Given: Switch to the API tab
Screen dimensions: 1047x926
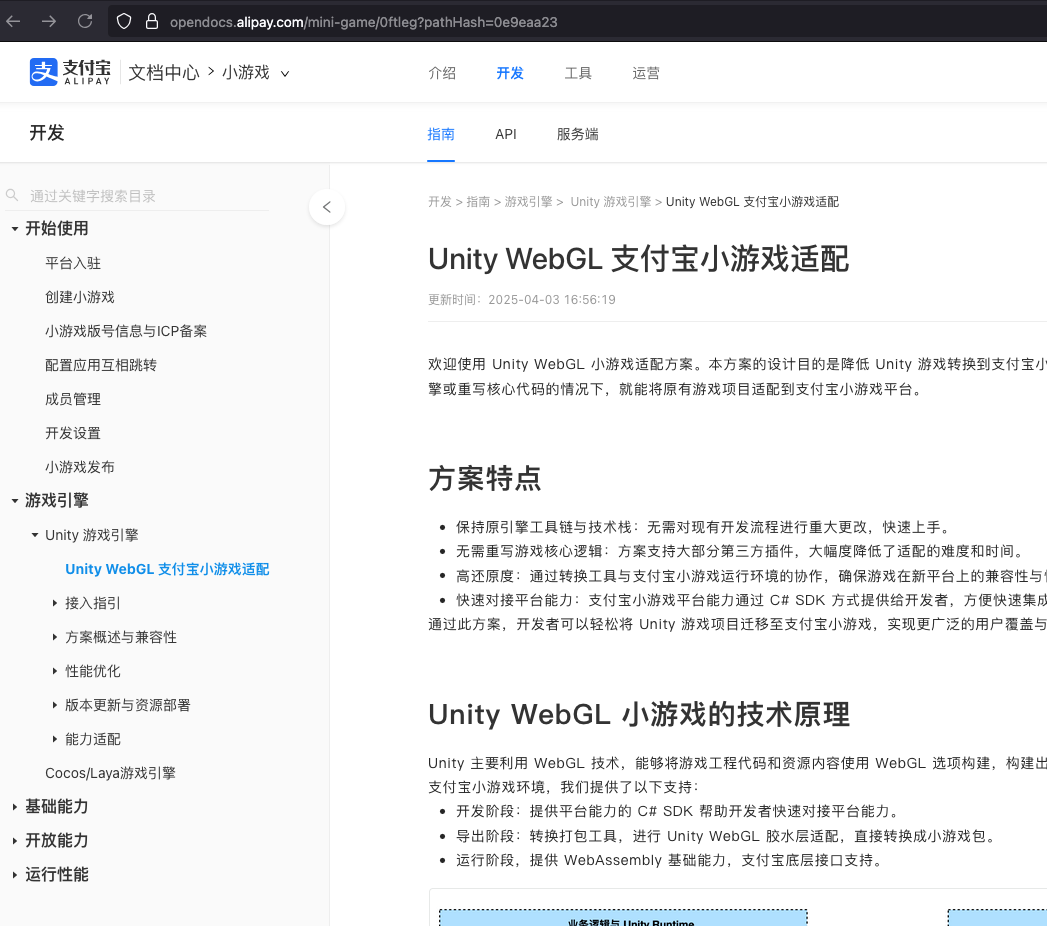Looking at the screenshot, I should pyautogui.click(x=505, y=134).
